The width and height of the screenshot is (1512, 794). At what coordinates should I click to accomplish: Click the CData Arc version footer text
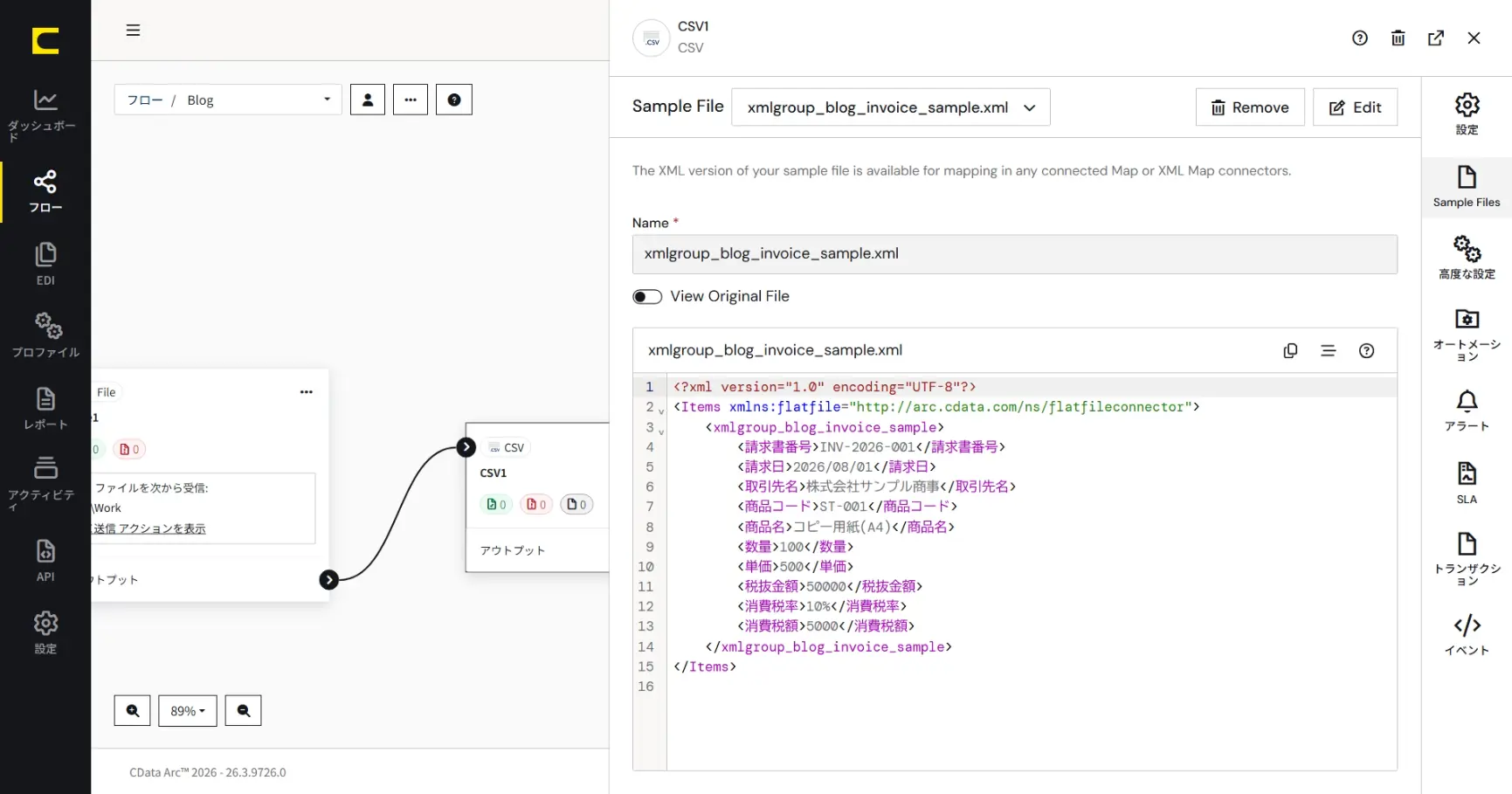tap(208, 772)
